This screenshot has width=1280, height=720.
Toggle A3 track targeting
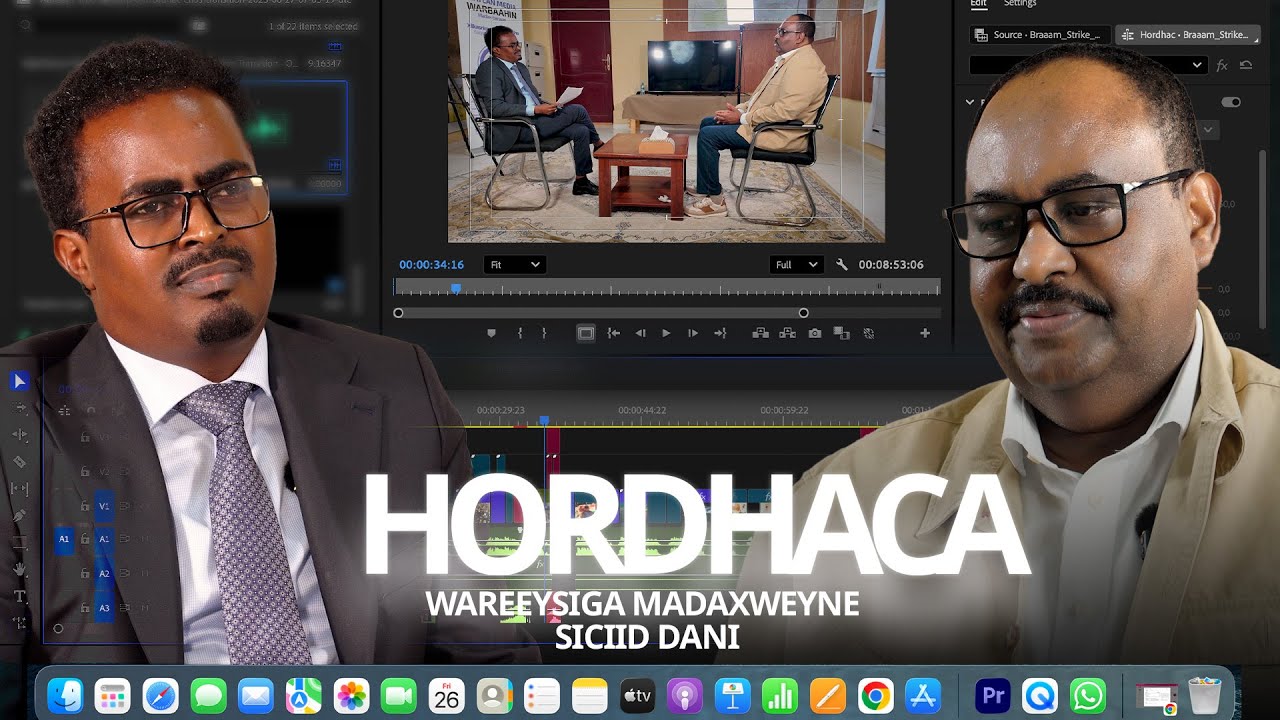point(104,608)
